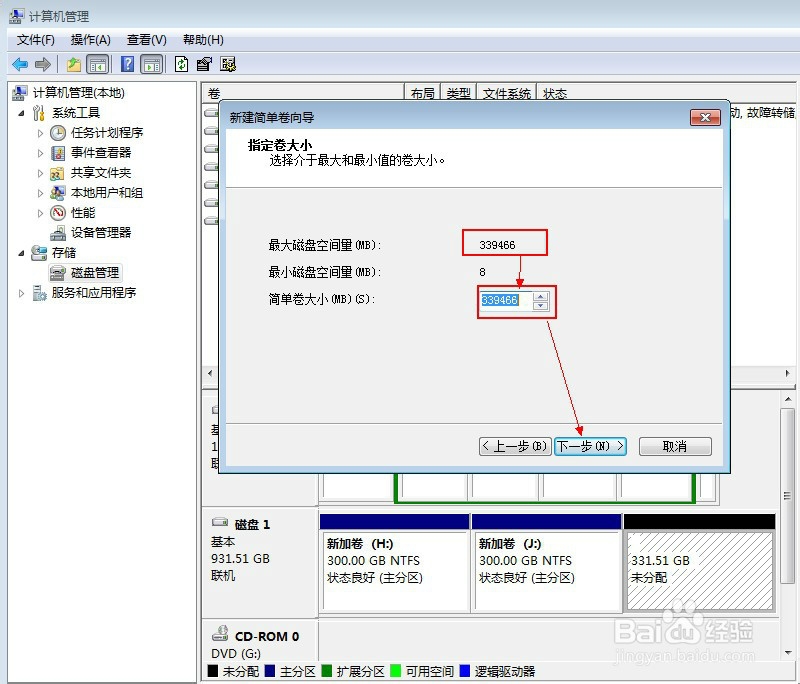The width and height of the screenshot is (800, 684).
Task: Open Device Manager (设备管理器) node
Action: [x=101, y=233]
